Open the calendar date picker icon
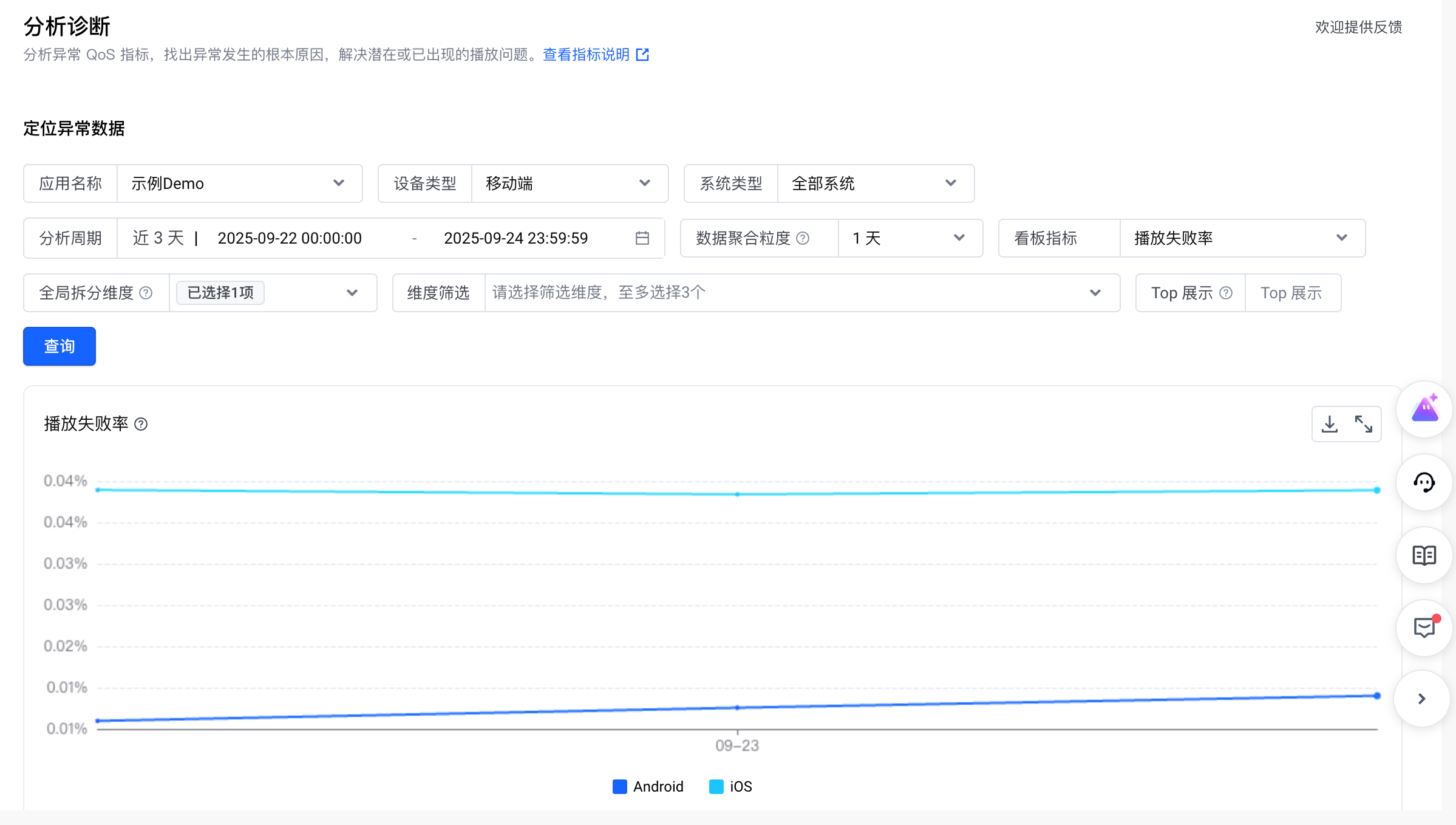 point(642,238)
